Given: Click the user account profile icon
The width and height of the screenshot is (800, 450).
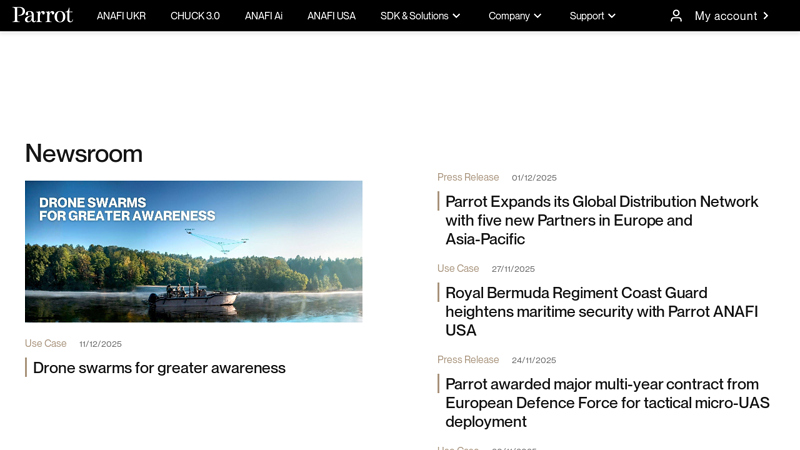Looking at the screenshot, I should (676, 16).
